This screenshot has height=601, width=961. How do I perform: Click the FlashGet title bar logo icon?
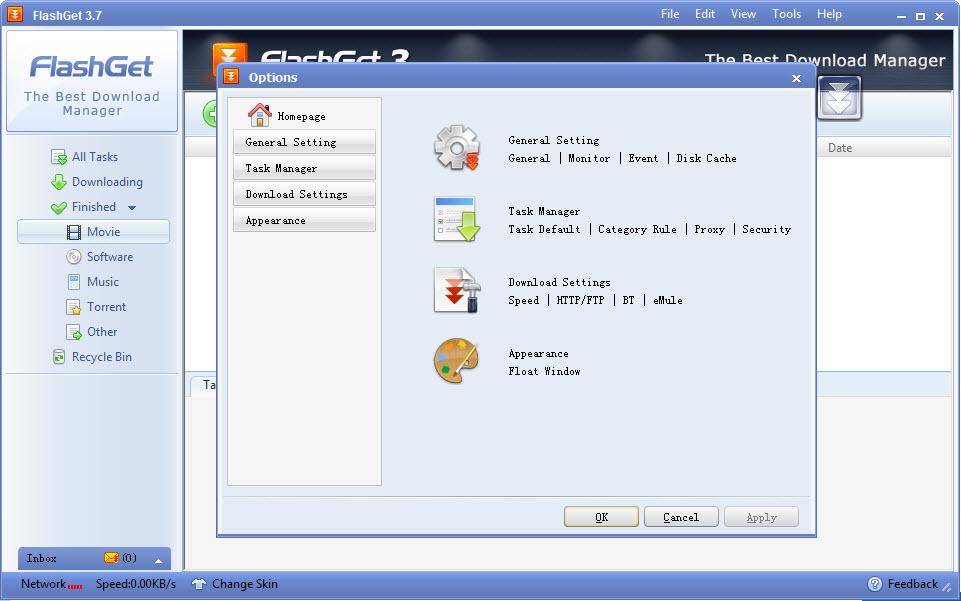(x=15, y=14)
